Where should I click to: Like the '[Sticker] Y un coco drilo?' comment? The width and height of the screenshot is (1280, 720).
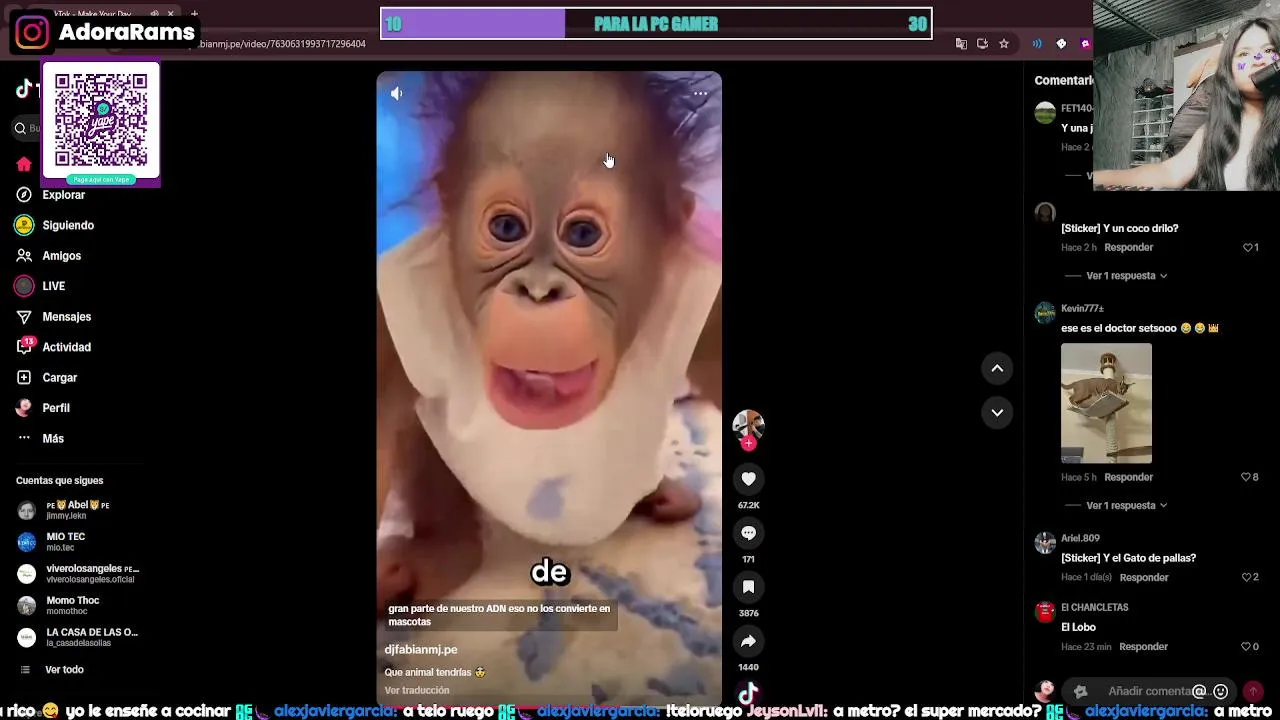[x=1250, y=247]
